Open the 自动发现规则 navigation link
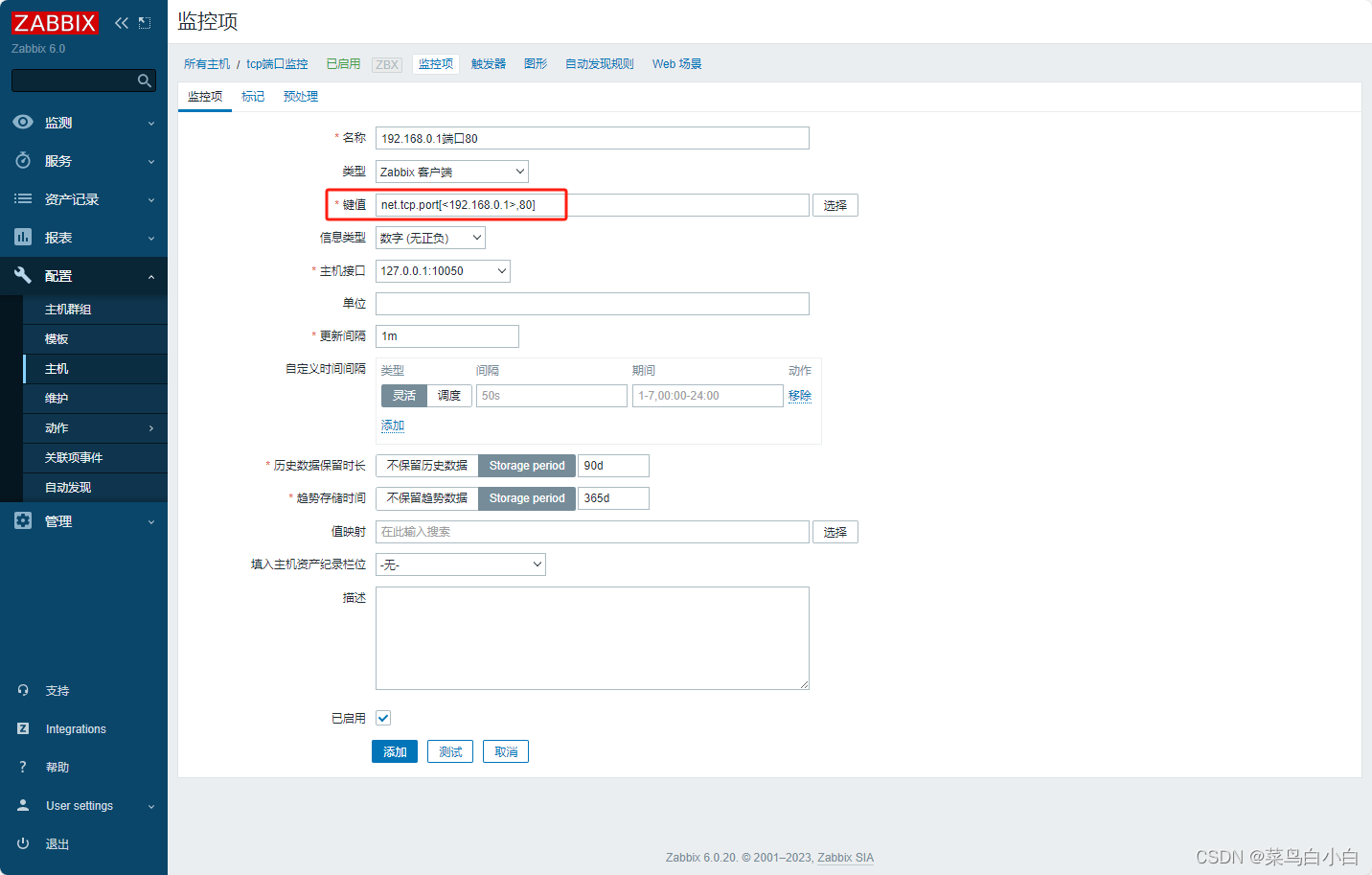Image resolution: width=1372 pixels, height=875 pixels. click(600, 64)
